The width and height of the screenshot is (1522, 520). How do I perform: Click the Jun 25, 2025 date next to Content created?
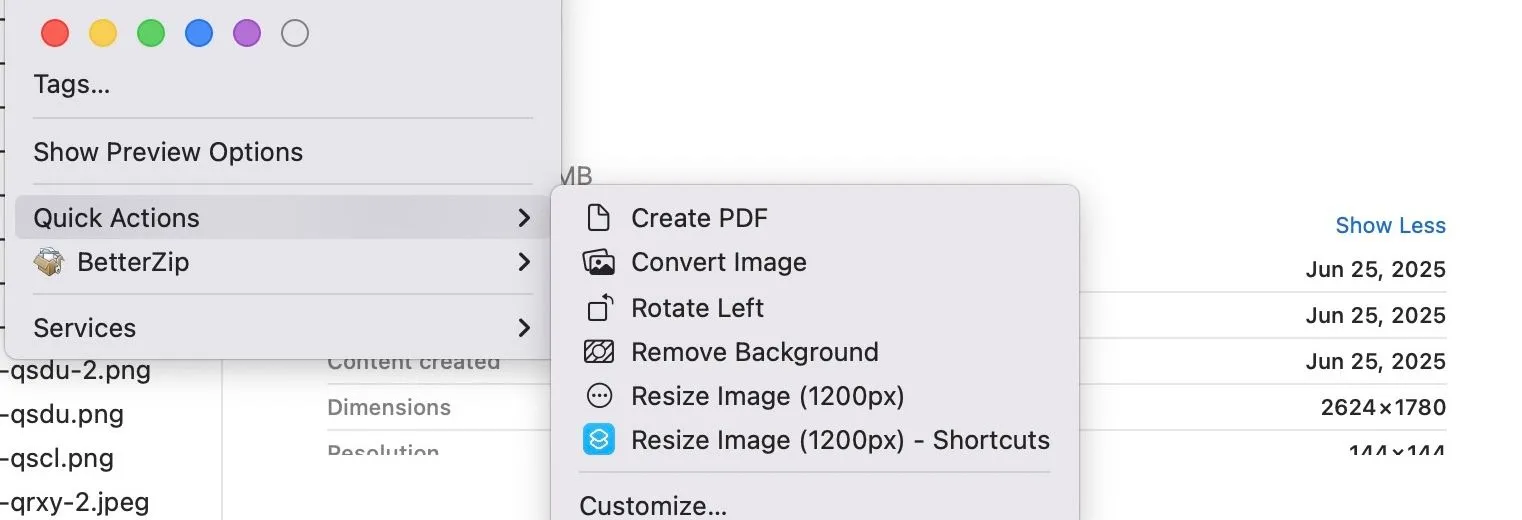coord(1376,362)
